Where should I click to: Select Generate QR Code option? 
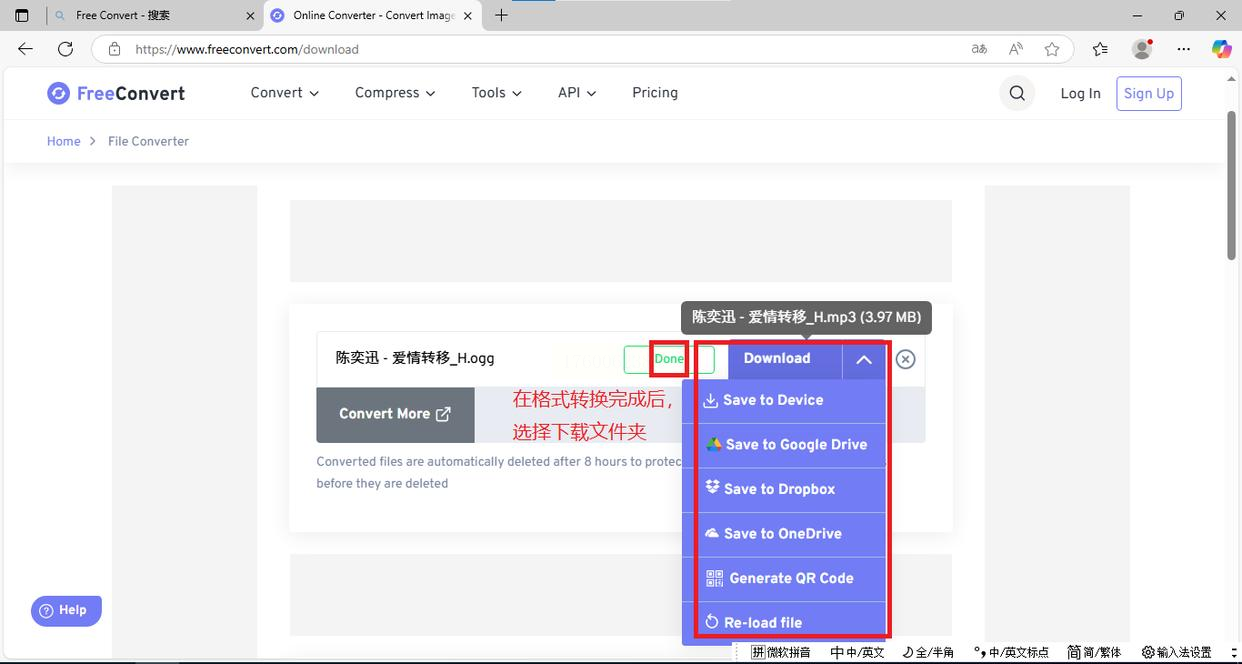785,578
